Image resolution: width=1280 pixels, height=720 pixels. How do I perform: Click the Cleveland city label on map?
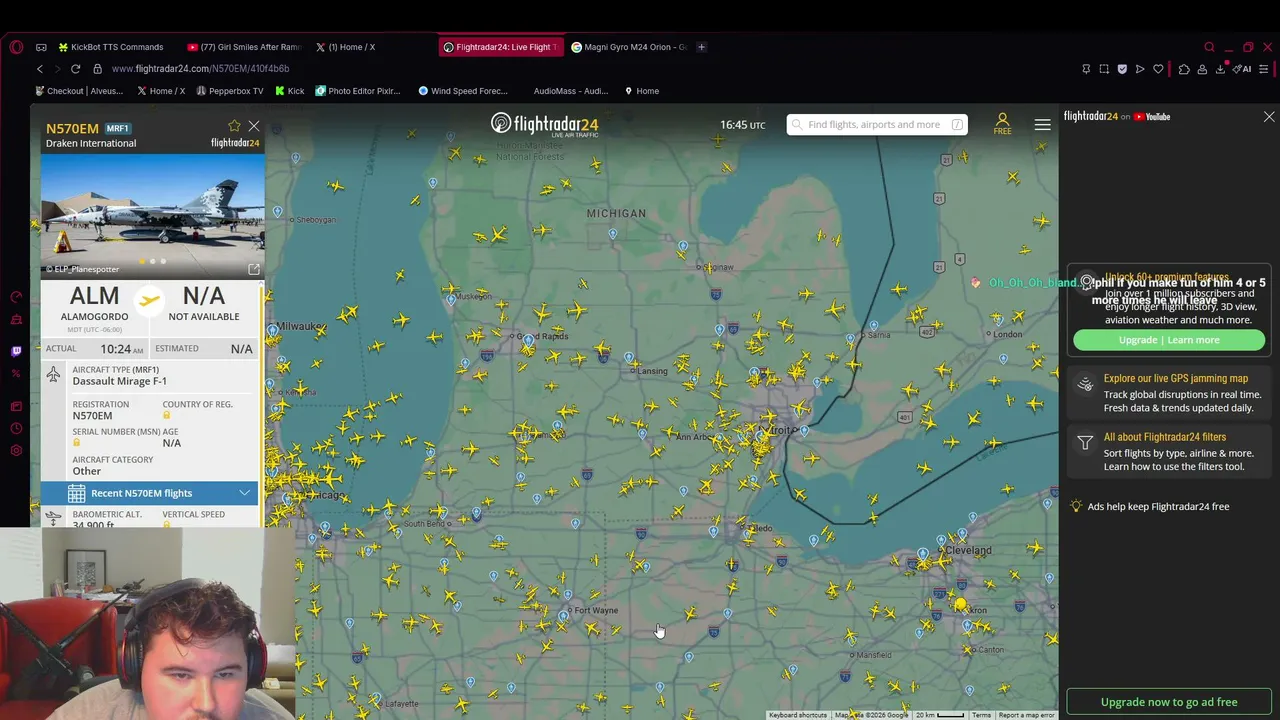[x=966, y=550]
